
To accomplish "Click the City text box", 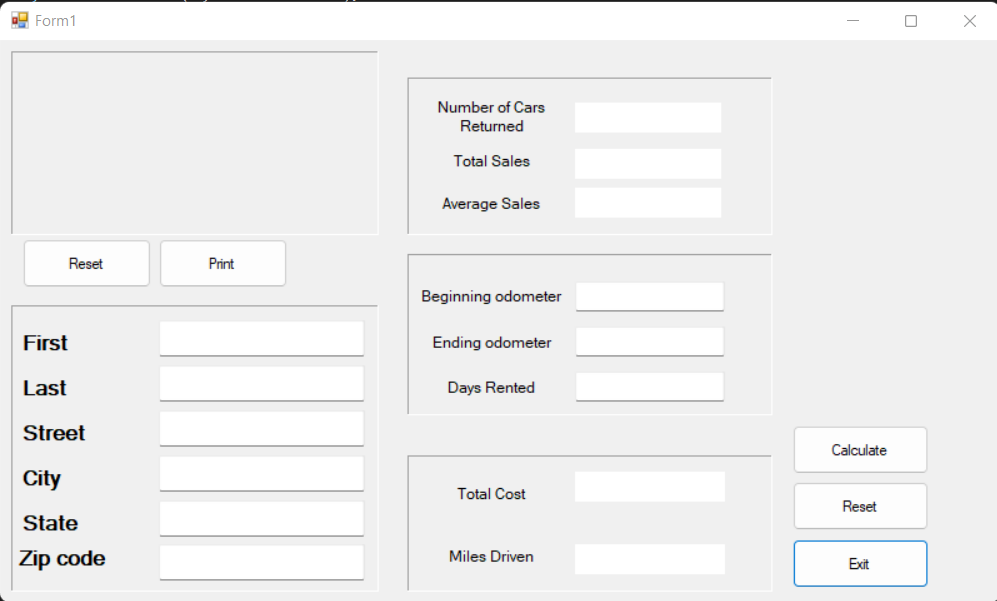I will click(x=261, y=474).
